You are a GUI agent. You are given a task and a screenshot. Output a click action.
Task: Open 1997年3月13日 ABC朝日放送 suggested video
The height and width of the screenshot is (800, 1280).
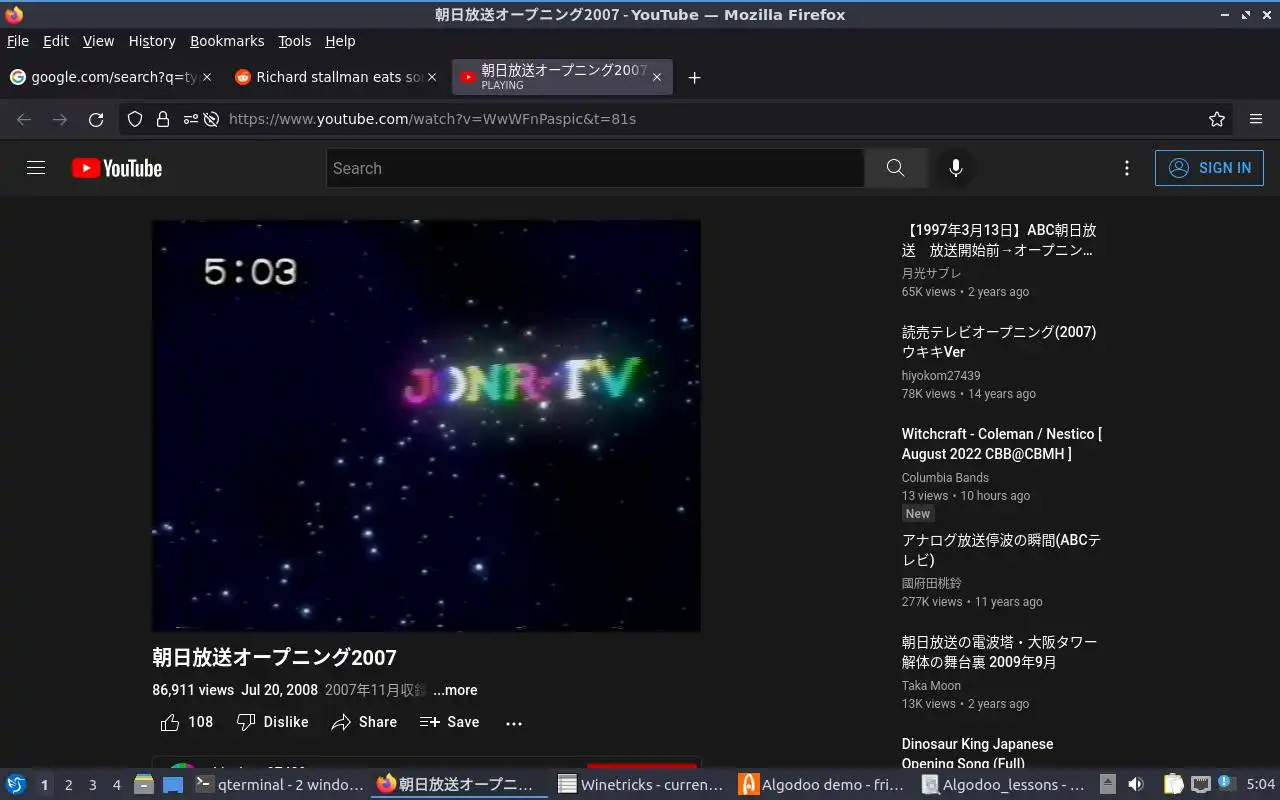999,240
